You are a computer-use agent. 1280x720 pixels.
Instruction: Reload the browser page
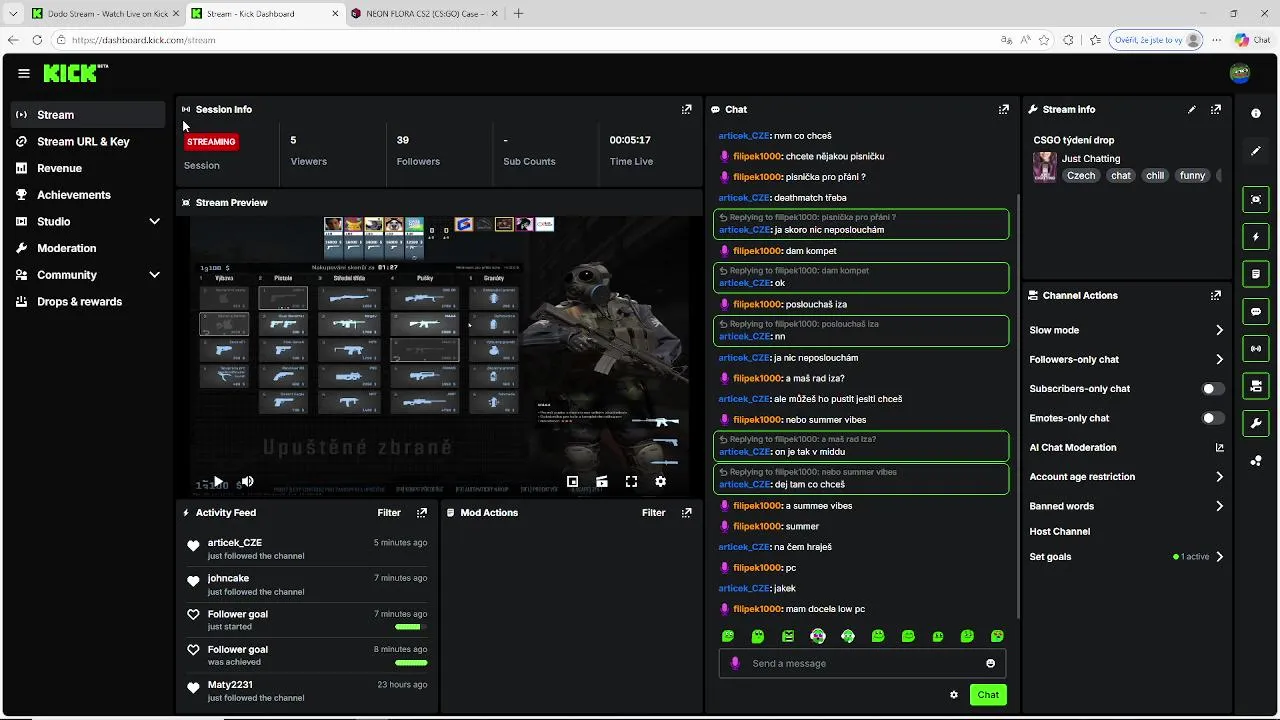(37, 40)
